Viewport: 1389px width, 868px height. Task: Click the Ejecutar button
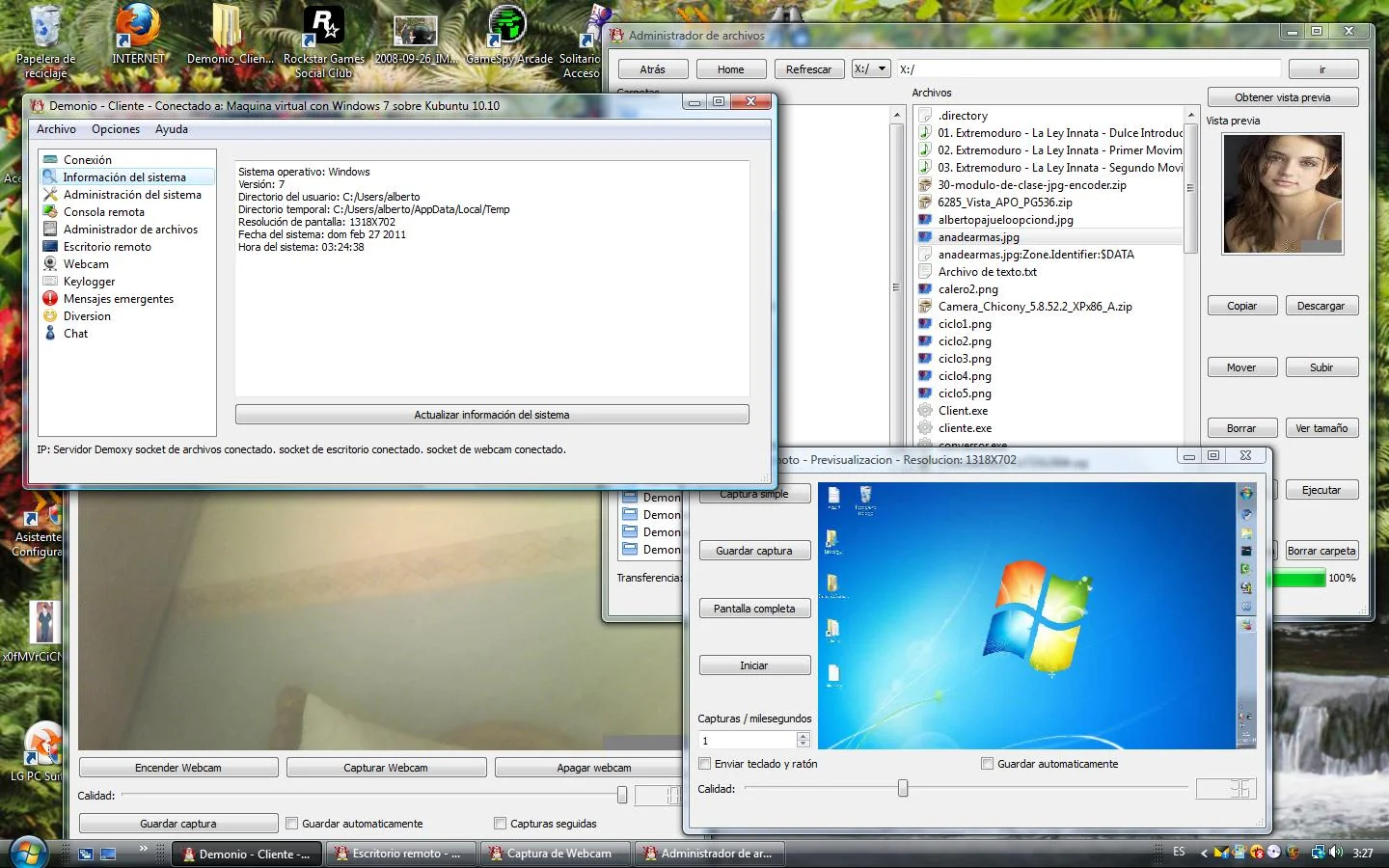tap(1321, 490)
